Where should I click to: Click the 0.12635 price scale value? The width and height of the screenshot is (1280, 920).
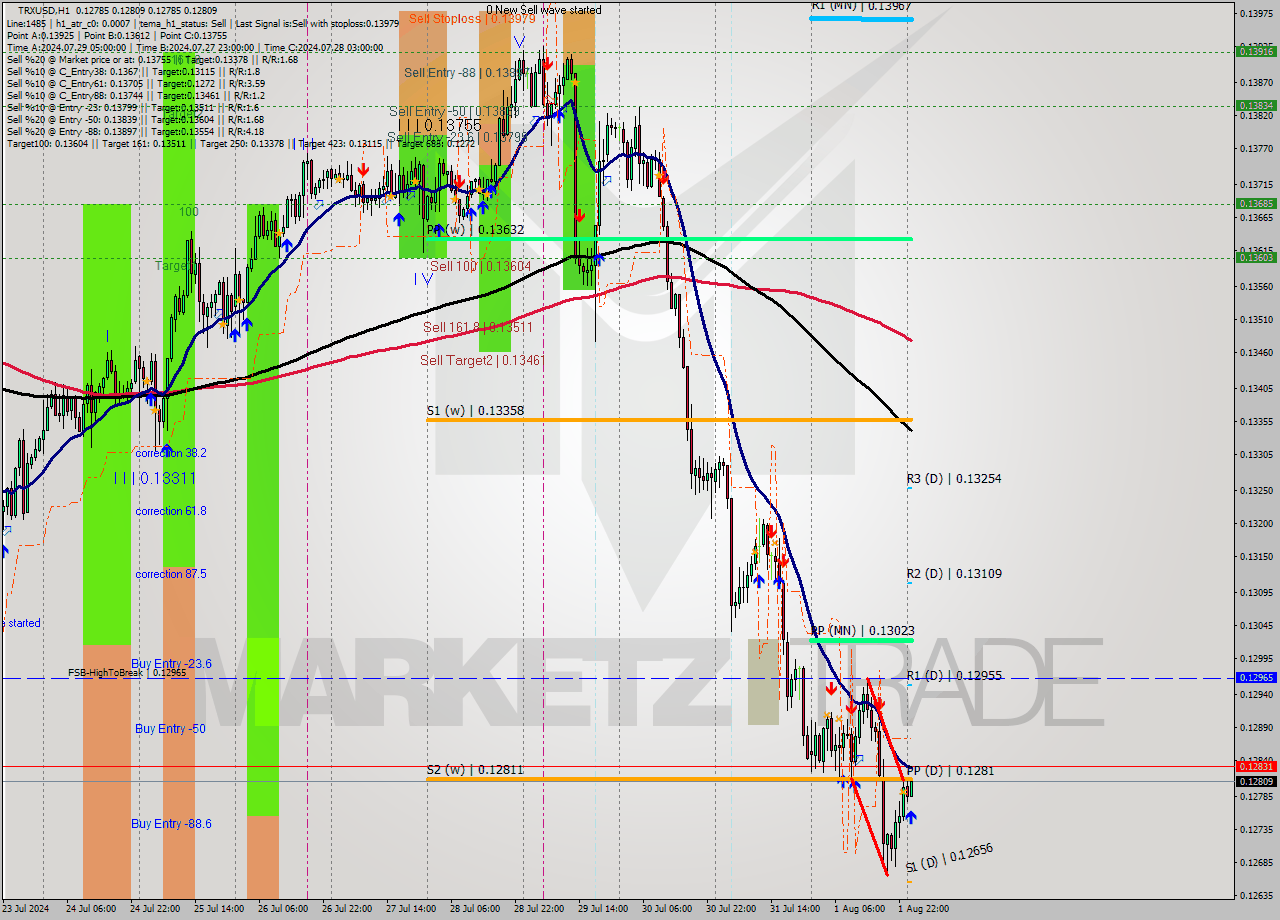pos(1256,895)
